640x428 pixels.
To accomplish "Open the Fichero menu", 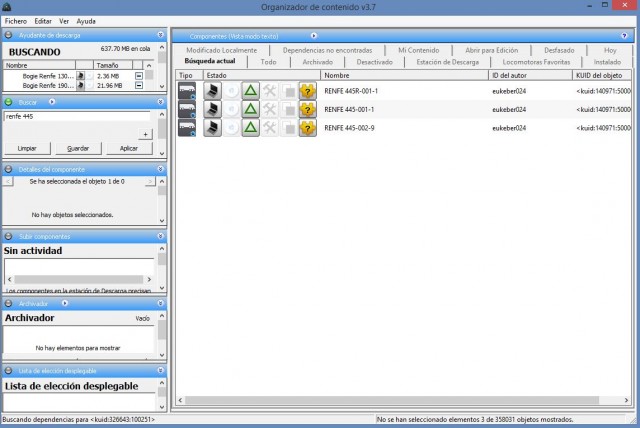I will (x=15, y=20).
